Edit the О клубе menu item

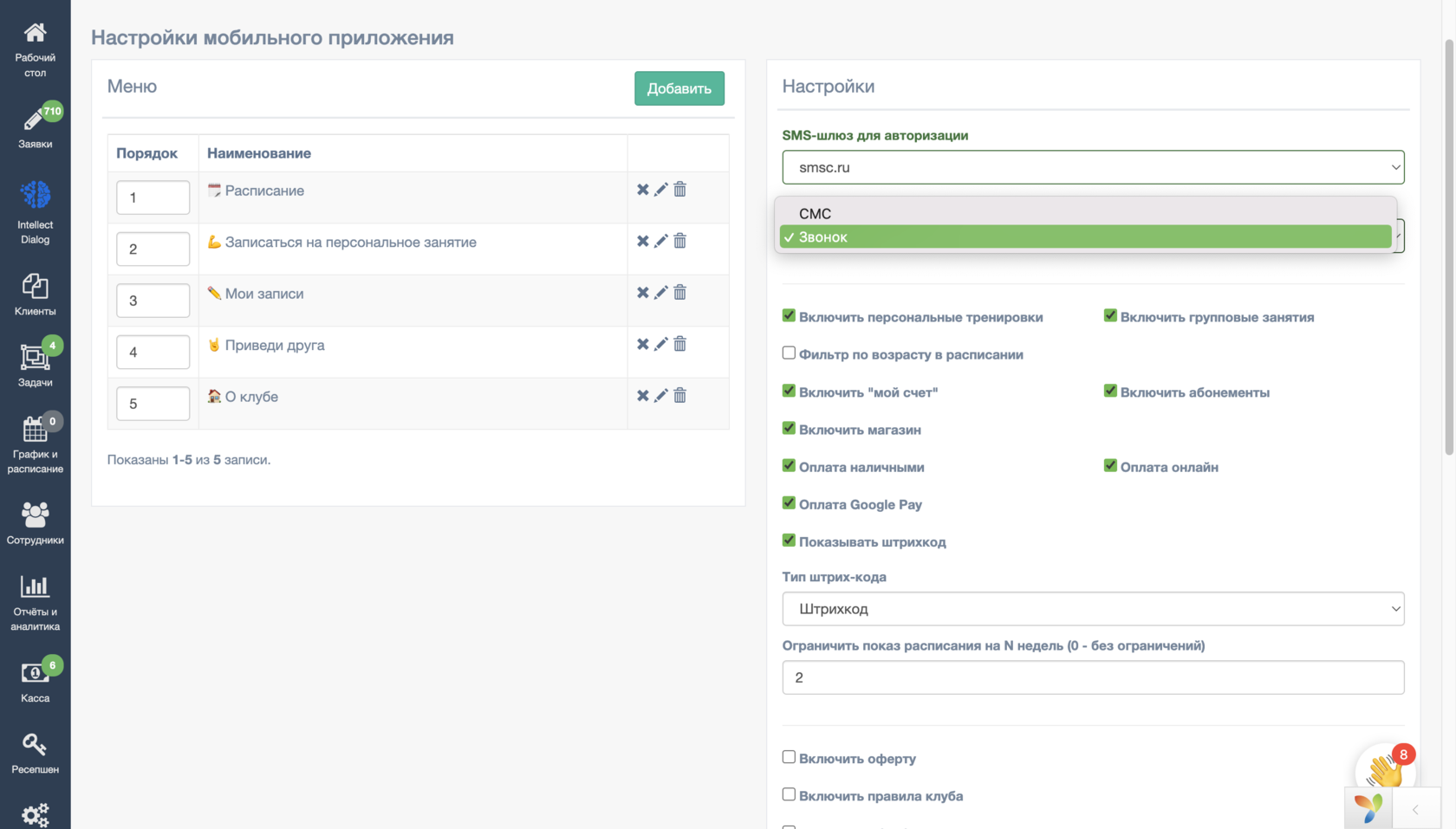(661, 395)
